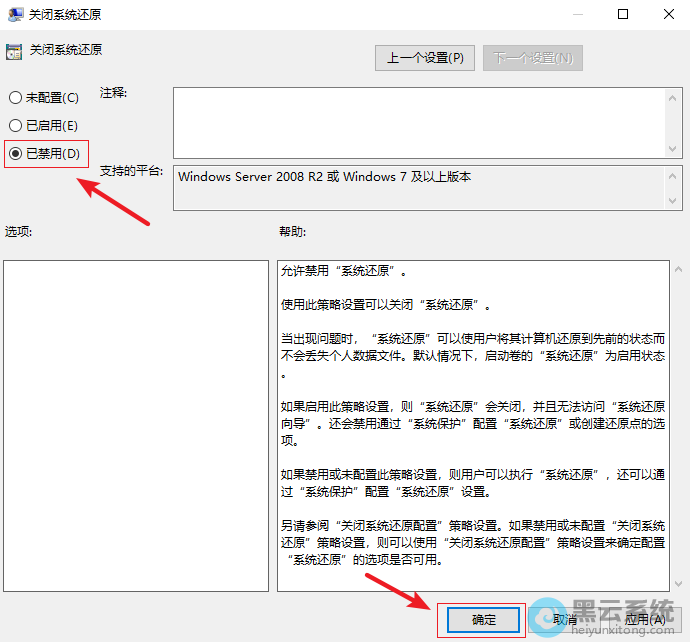The width and height of the screenshot is (690, 642).
Task: Go to 下一个设置(N)
Action: click(x=532, y=58)
